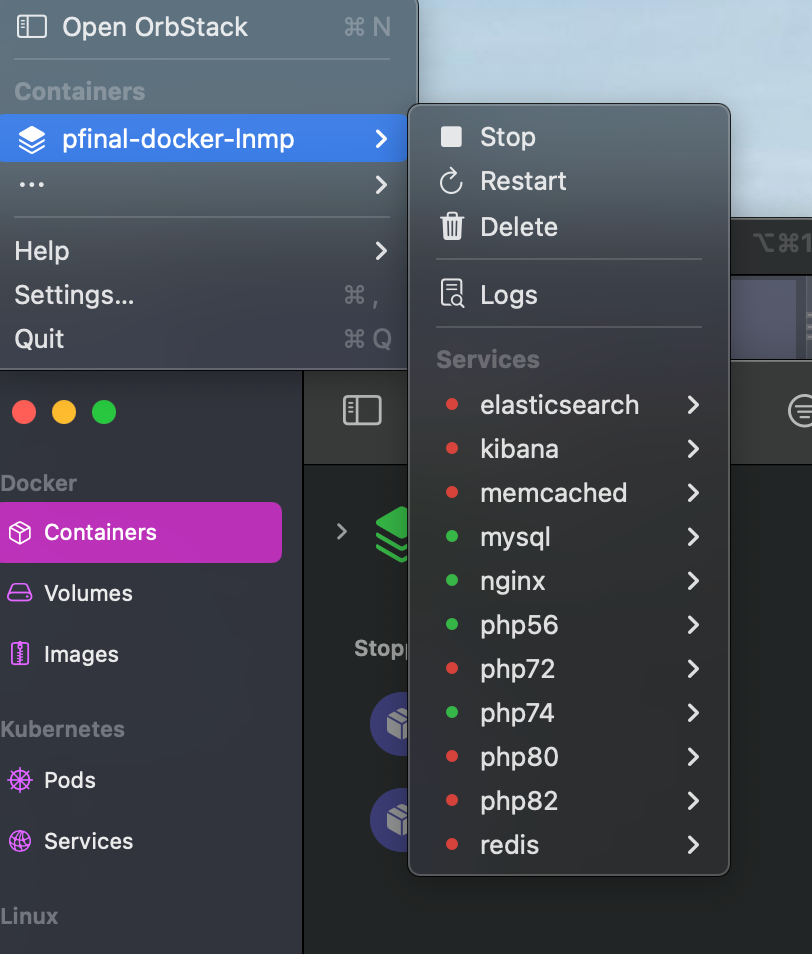
Task: Click the Logs document search icon
Action: coord(452,295)
